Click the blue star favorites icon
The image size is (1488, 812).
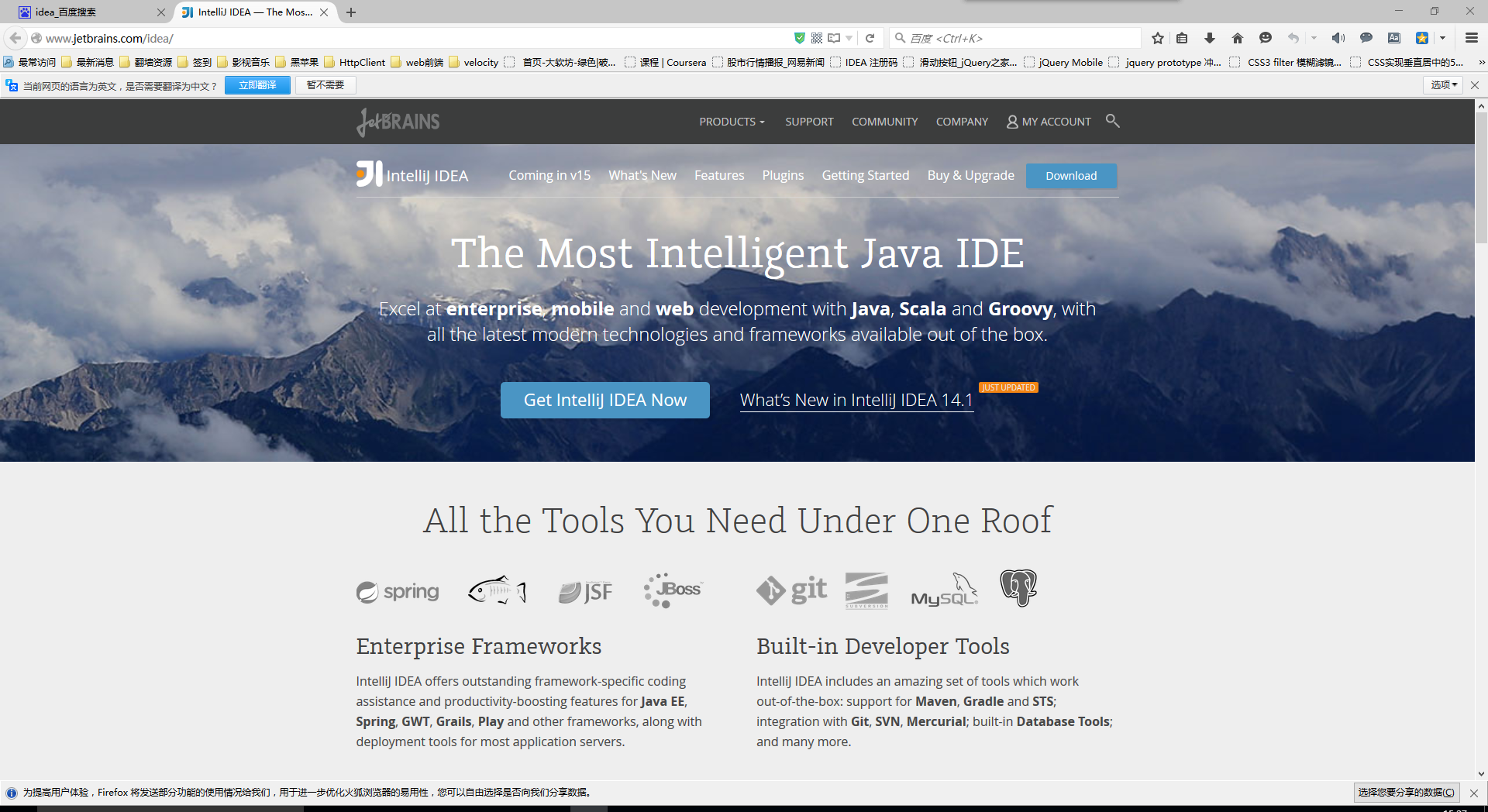[1422, 38]
